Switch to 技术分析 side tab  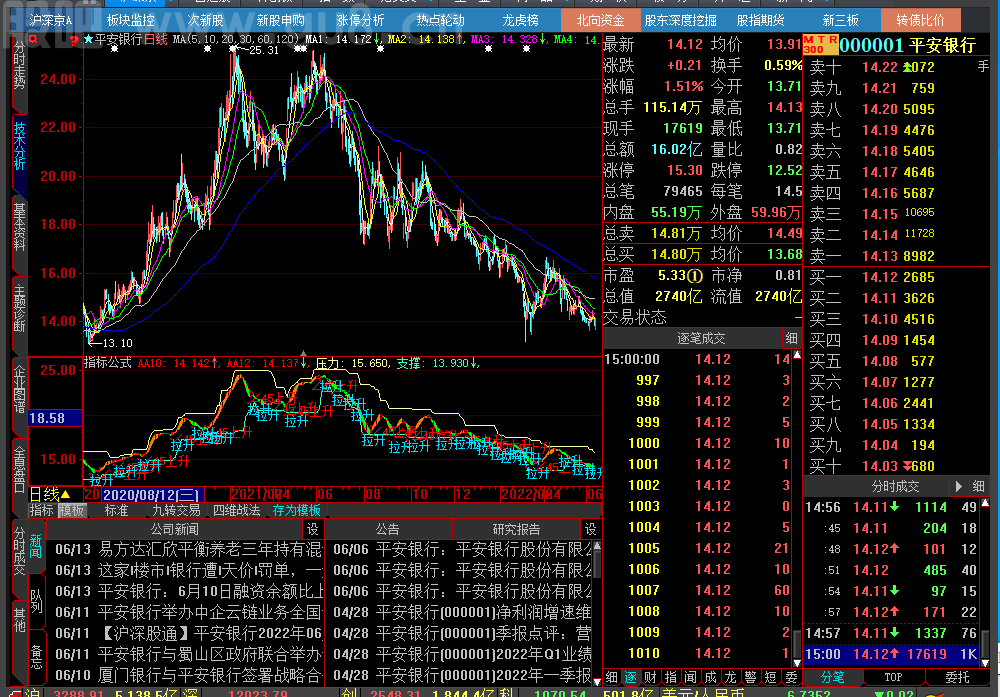click(20, 146)
